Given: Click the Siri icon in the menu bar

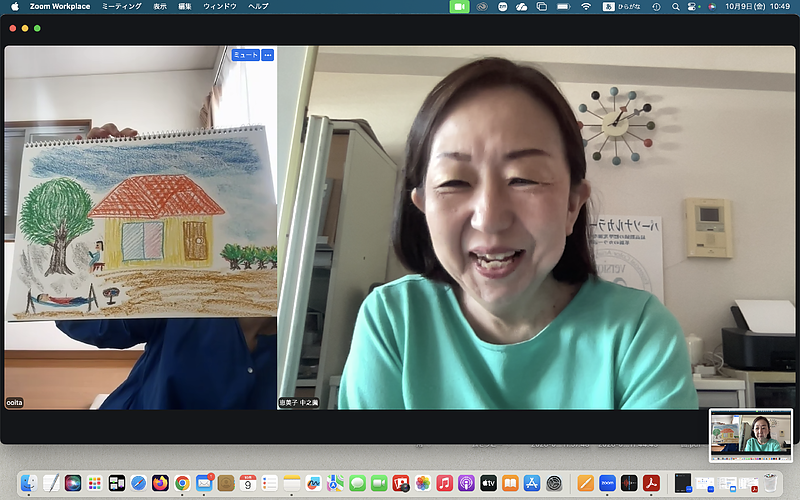Looking at the screenshot, I should pyautogui.click(x=712, y=7).
